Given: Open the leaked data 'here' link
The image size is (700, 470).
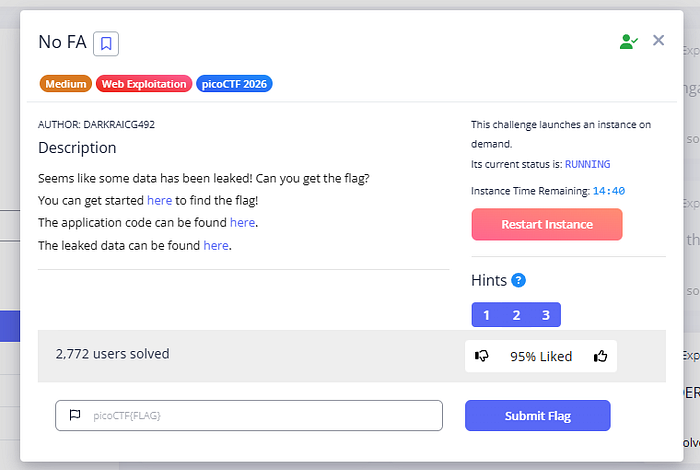Looking at the screenshot, I should tap(216, 245).
